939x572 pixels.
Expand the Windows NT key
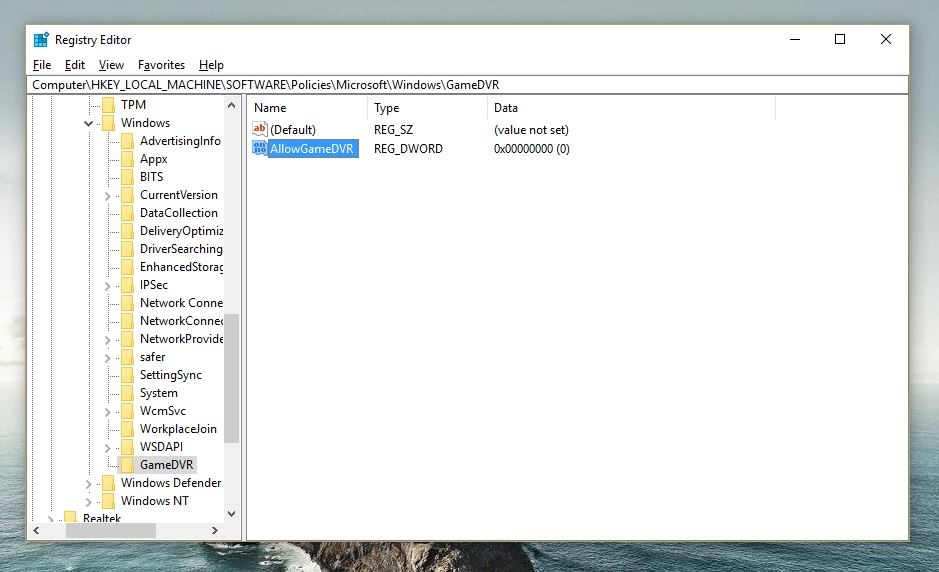click(89, 502)
